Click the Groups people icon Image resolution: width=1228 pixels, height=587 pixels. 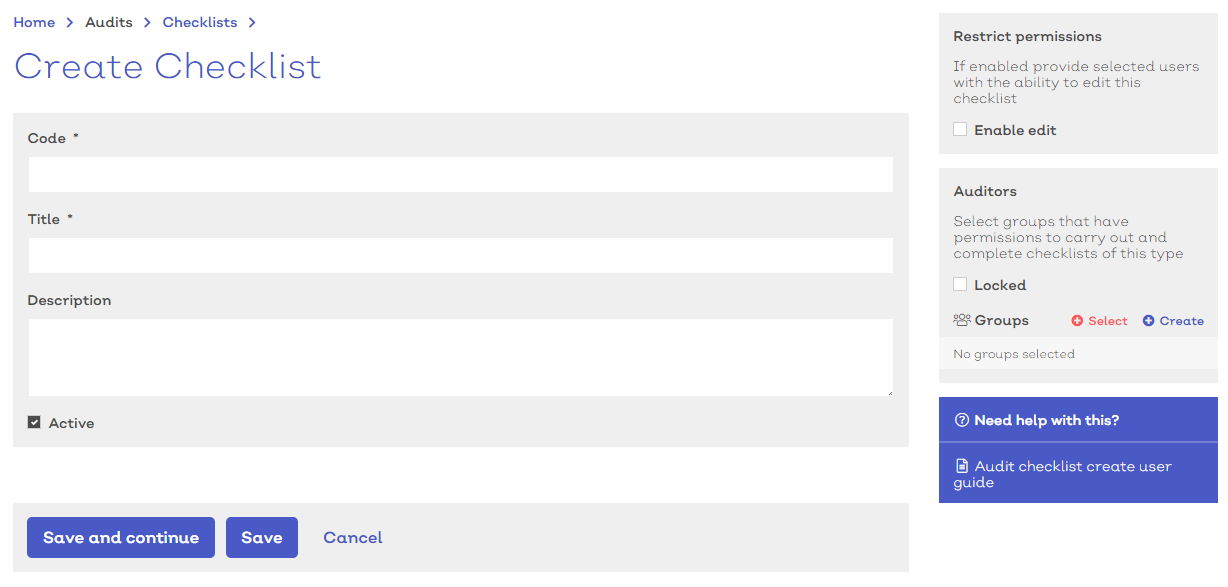[962, 320]
